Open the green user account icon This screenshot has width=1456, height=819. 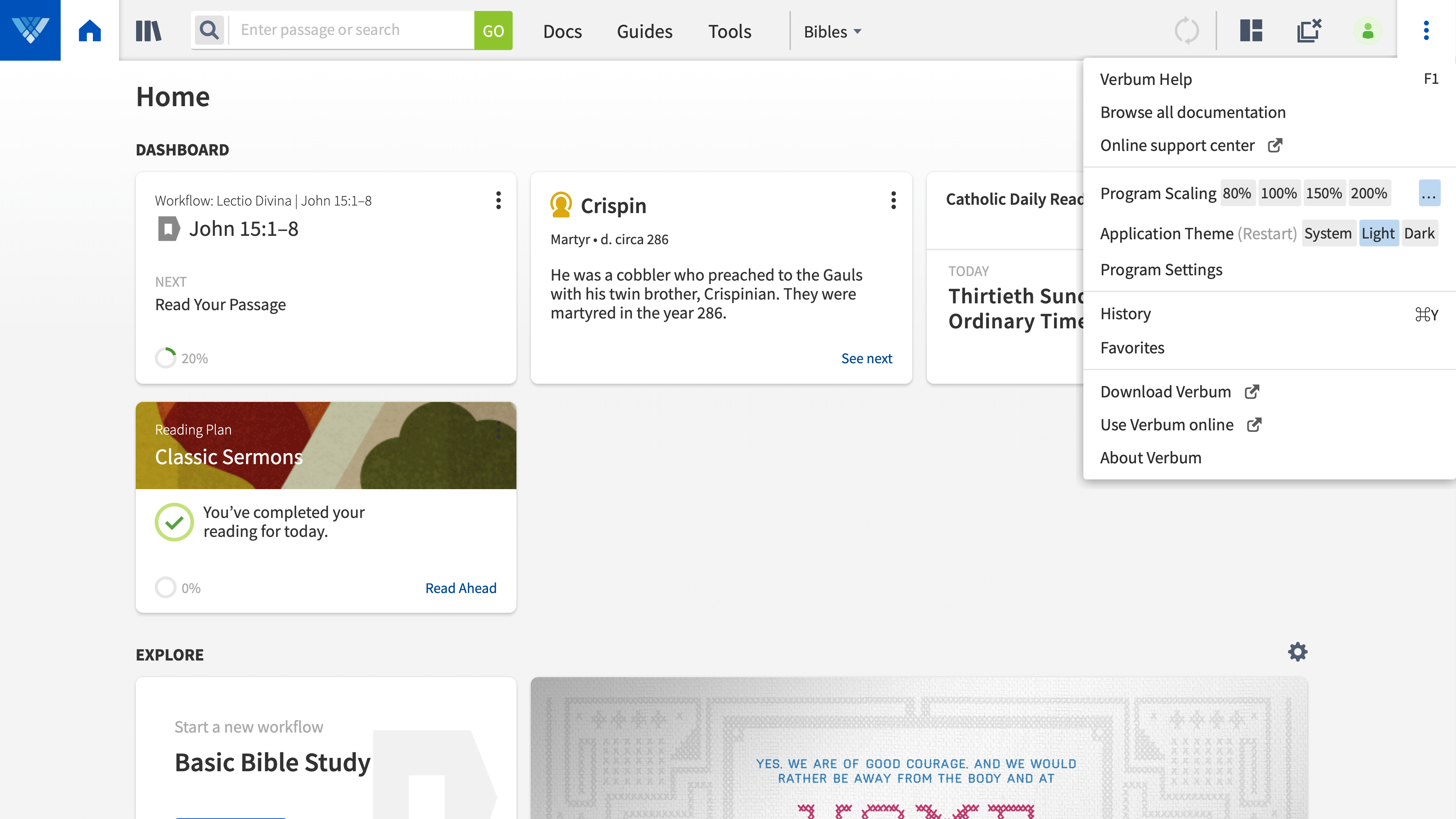pyautogui.click(x=1367, y=30)
